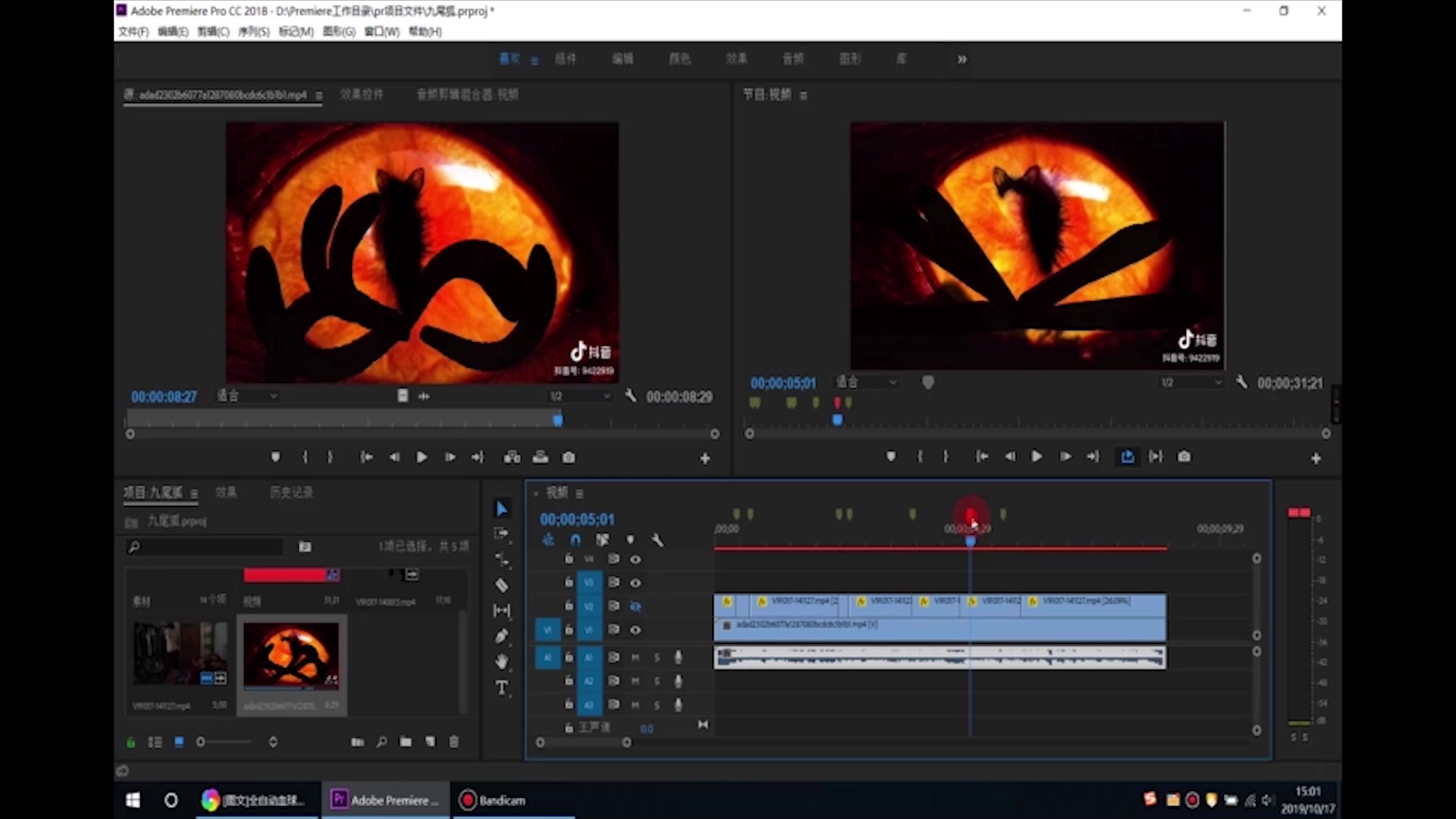Click Project panel search field
The width and height of the screenshot is (1456, 819).
[x=205, y=546]
